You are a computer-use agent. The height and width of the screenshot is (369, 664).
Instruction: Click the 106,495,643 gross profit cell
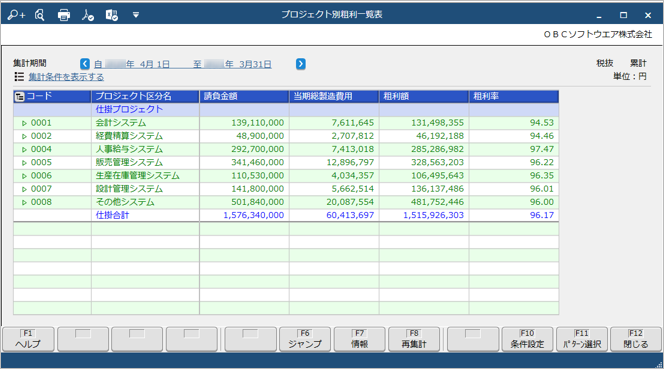(424, 175)
